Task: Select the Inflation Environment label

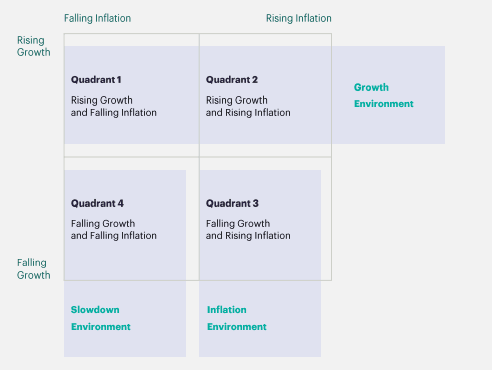Action: [237, 318]
